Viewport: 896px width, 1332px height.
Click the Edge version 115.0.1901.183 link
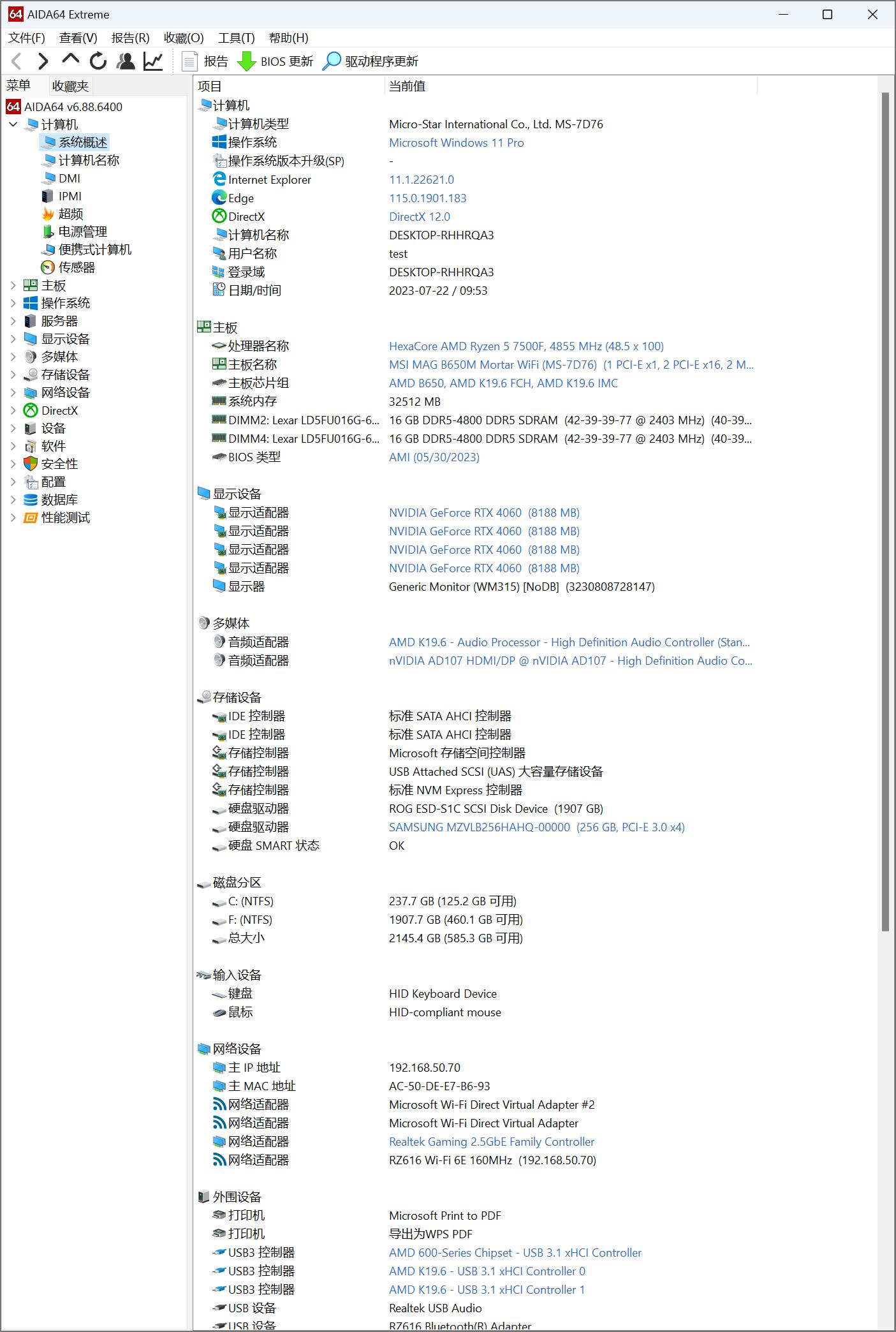point(428,198)
